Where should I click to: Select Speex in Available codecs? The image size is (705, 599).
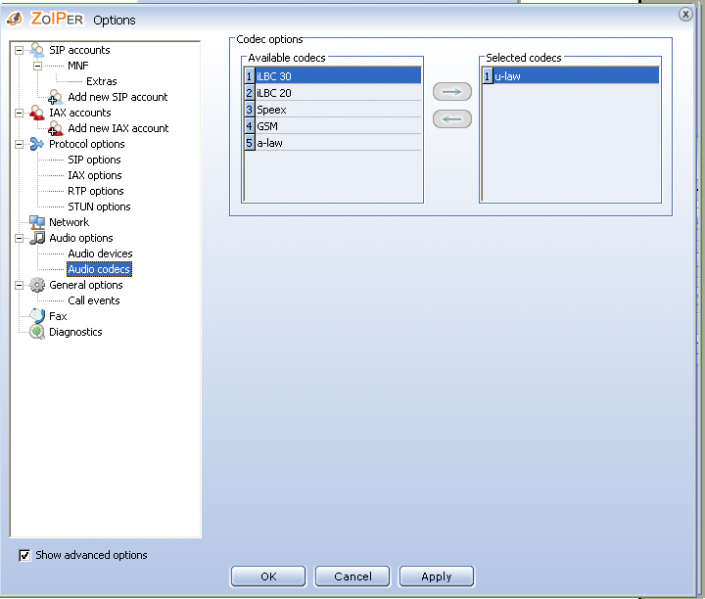click(x=333, y=109)
